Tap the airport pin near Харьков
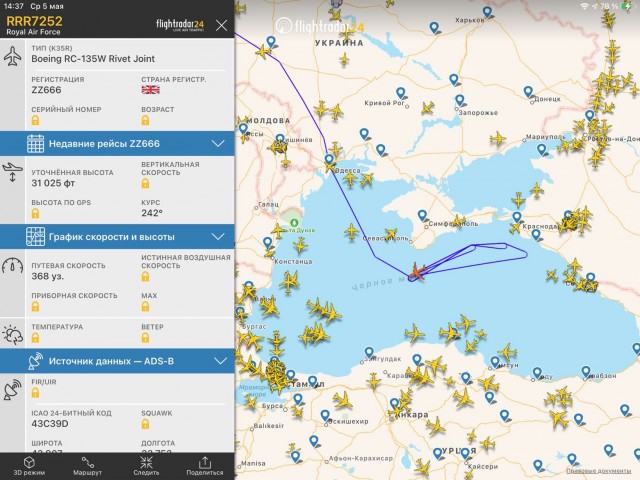Viewport: 640px width, 480px height. [487, 12]
